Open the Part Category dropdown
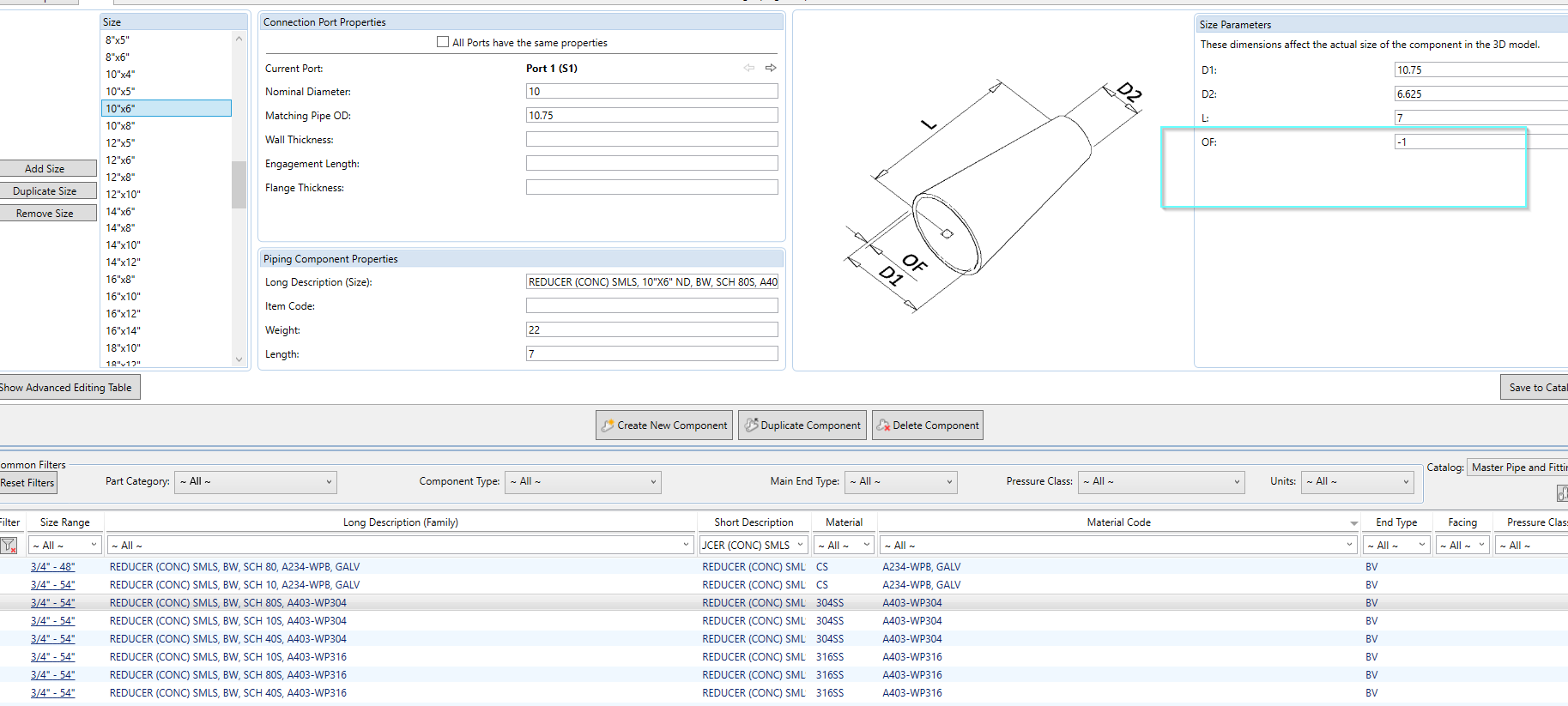1568x706 pixels. click(x=256, y=482)
